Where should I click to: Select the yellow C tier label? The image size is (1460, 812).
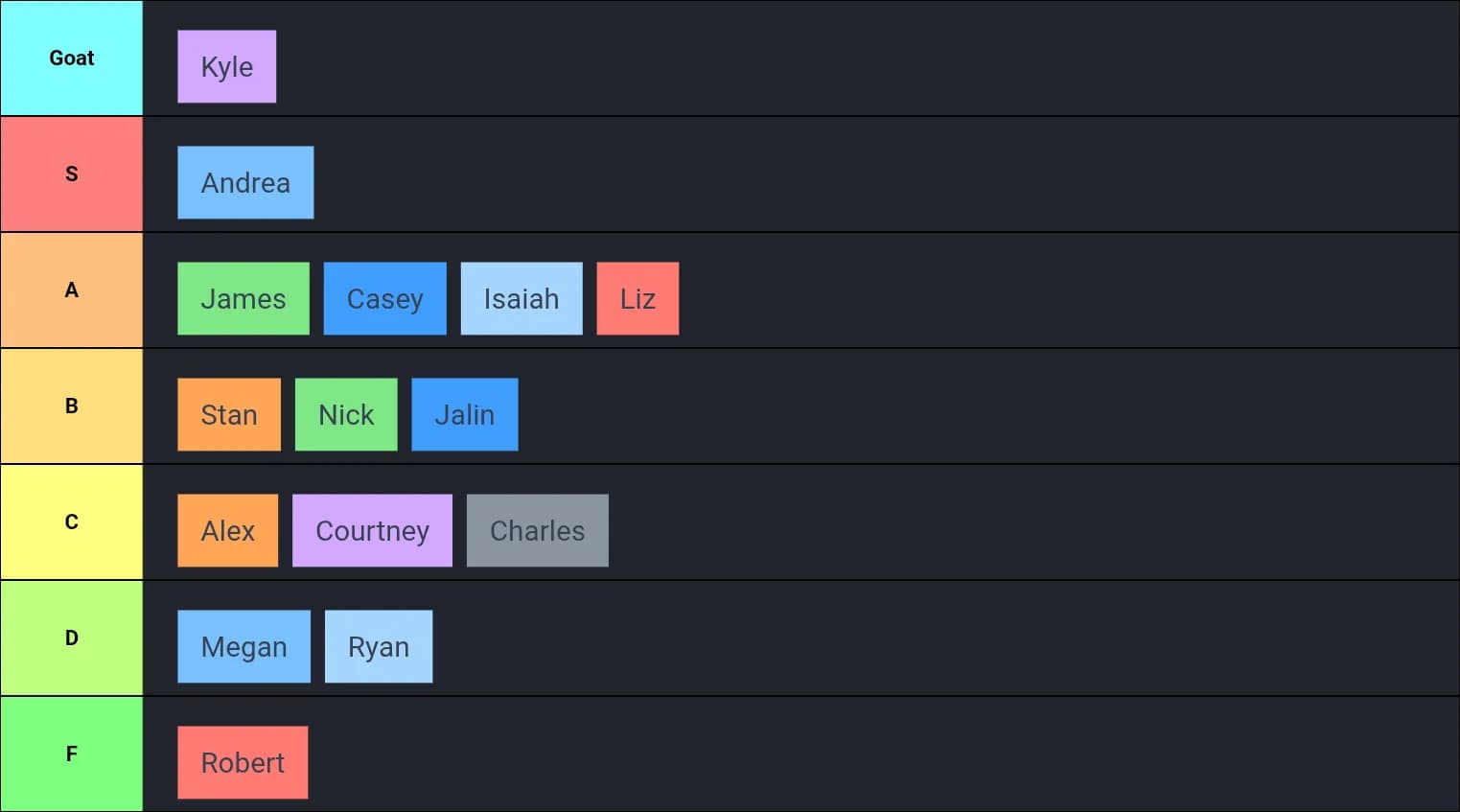(72, 522)
